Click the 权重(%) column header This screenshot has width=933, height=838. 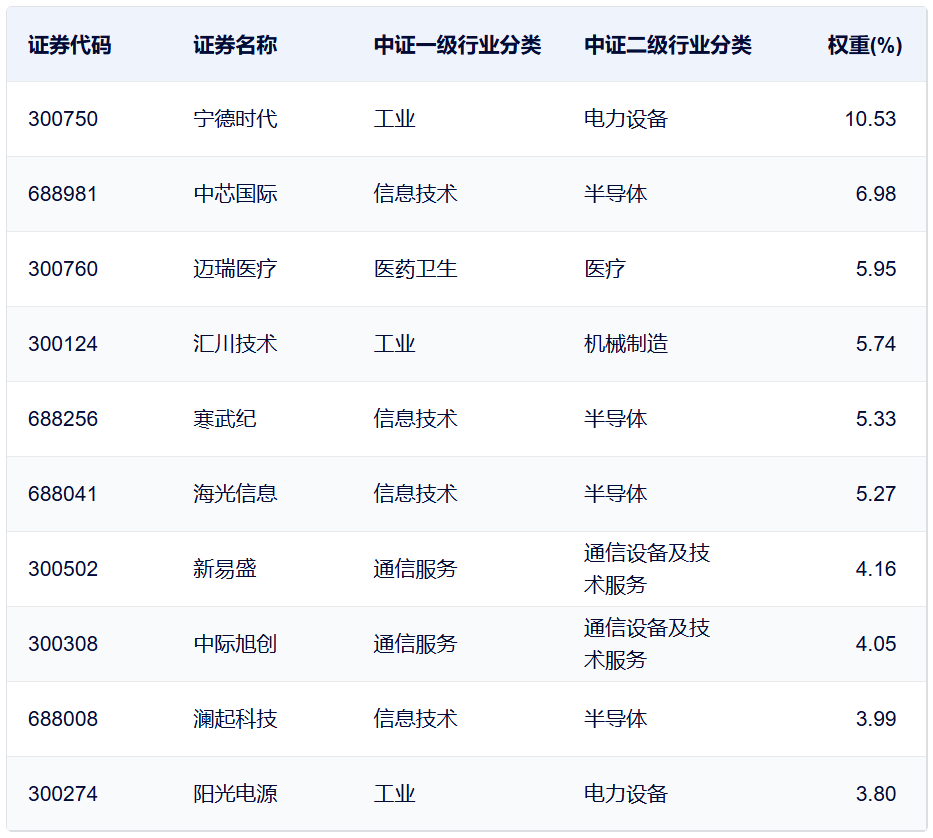[x=865, y=45]
